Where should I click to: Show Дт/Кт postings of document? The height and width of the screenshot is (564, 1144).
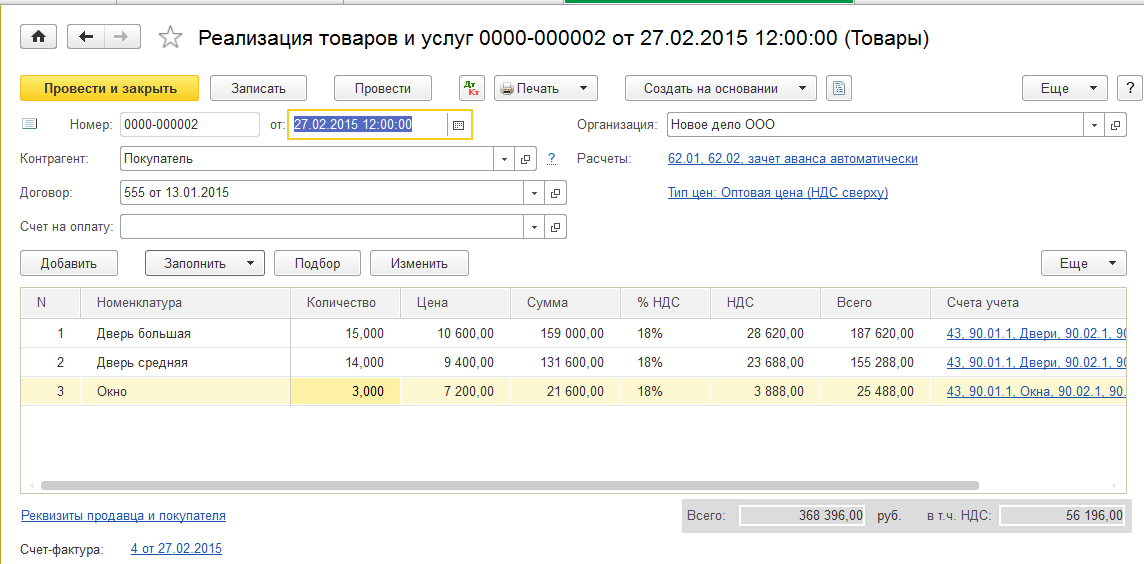[471, 88]
